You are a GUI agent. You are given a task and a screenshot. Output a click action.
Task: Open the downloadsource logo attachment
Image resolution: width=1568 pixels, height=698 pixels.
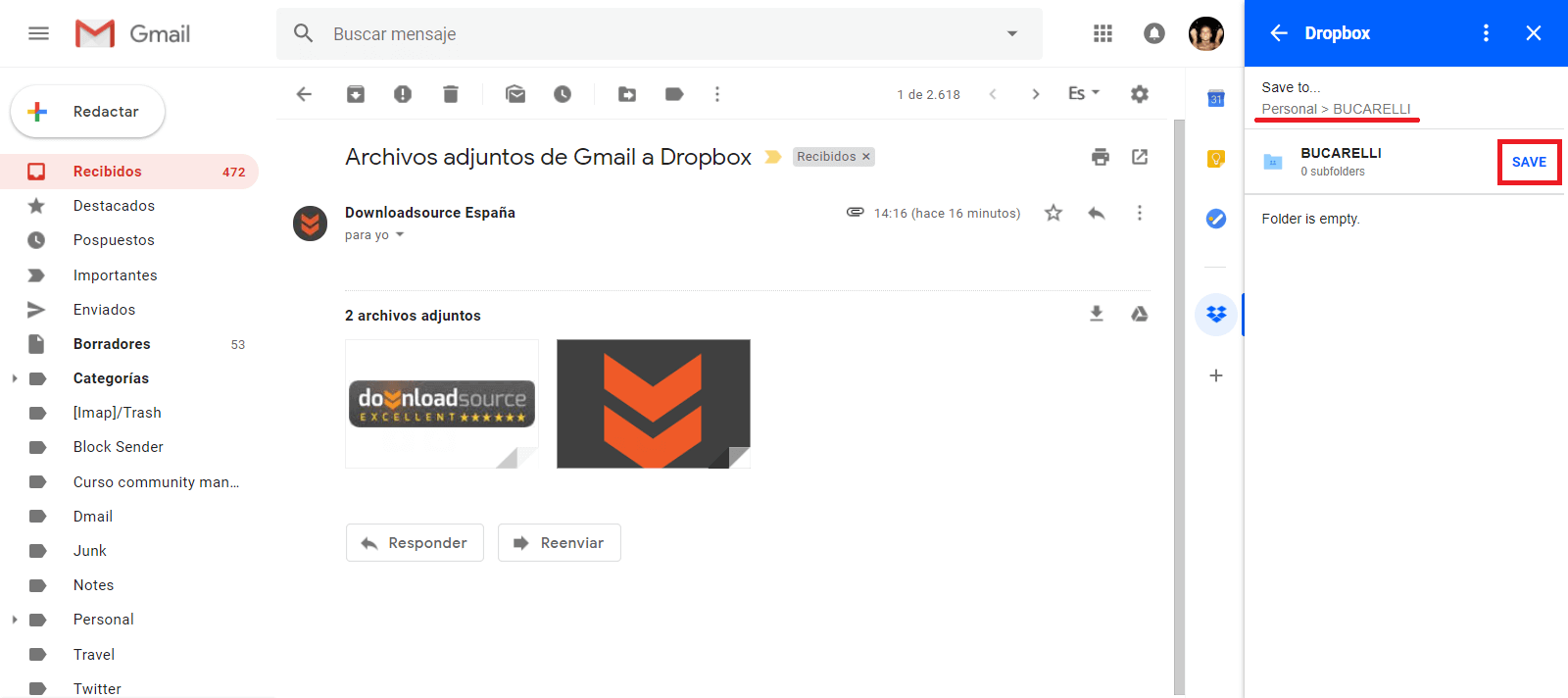(x=442, y=404)
